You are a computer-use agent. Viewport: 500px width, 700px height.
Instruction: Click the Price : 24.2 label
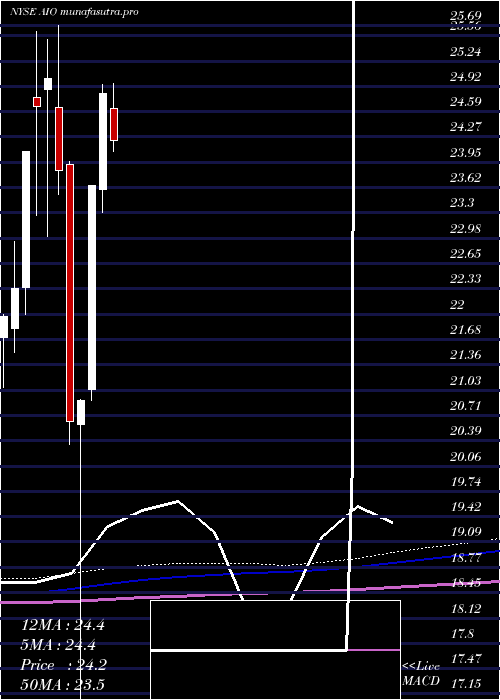point(64,665)
